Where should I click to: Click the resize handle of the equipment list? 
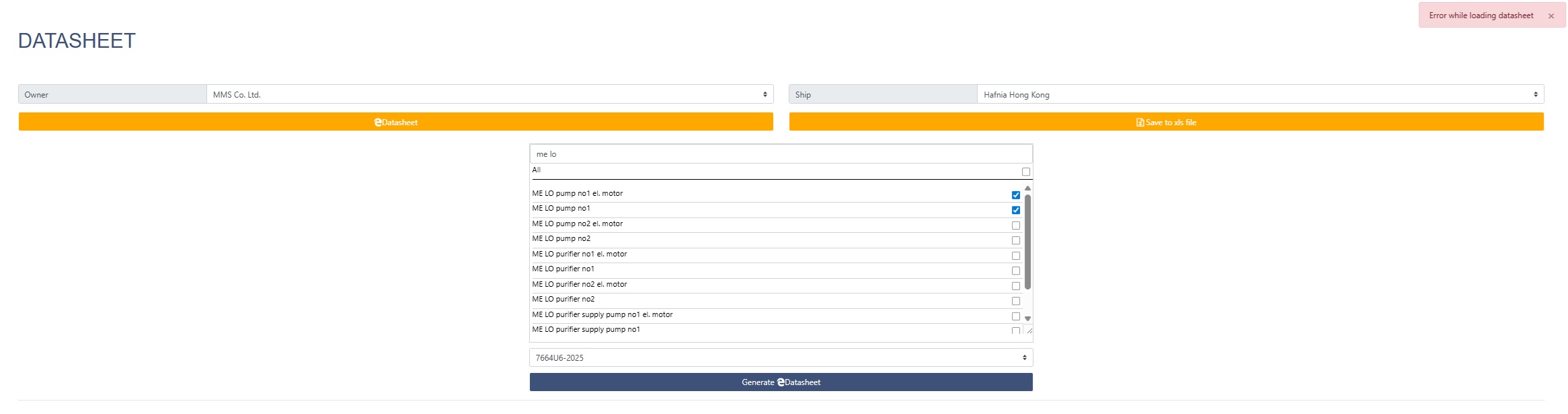click(1029, 331)
